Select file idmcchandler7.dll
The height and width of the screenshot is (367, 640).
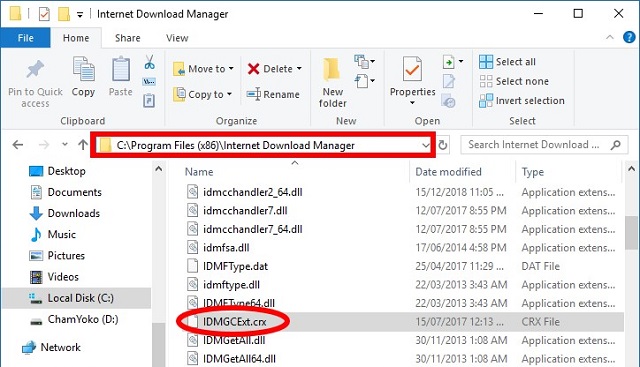pos(245,211)
